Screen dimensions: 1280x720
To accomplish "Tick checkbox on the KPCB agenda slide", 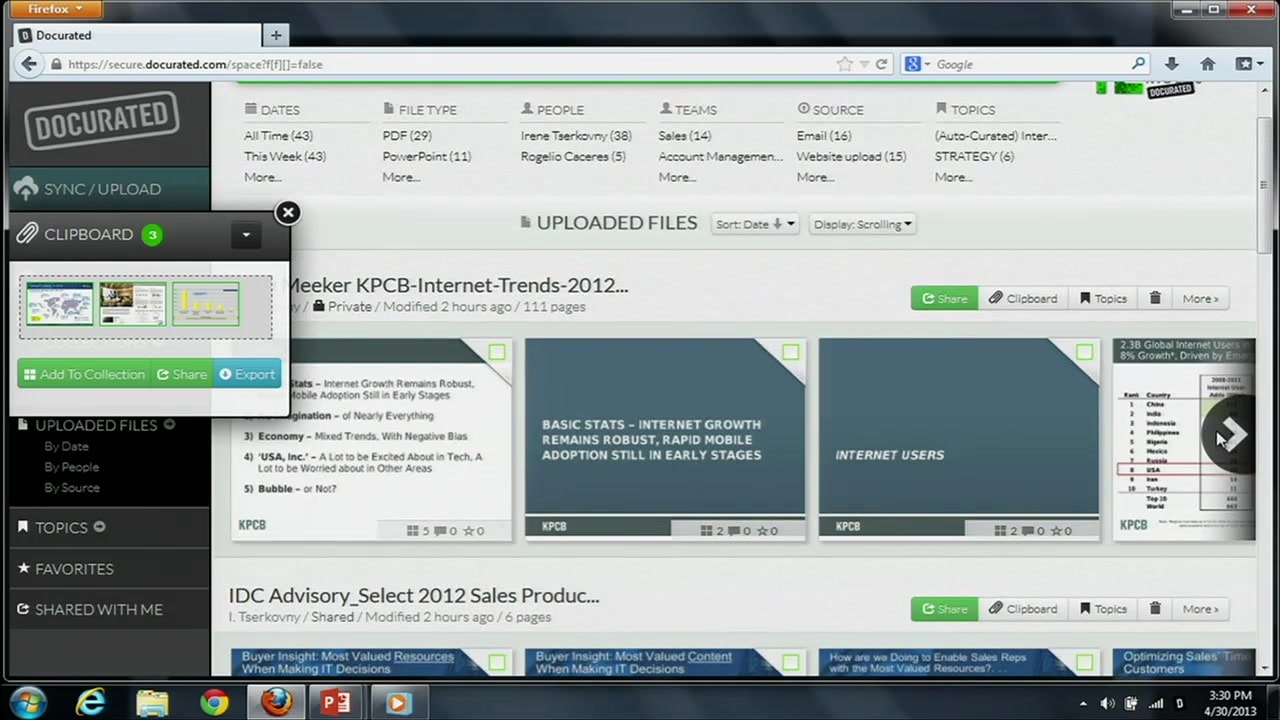I will coord(497,352).
